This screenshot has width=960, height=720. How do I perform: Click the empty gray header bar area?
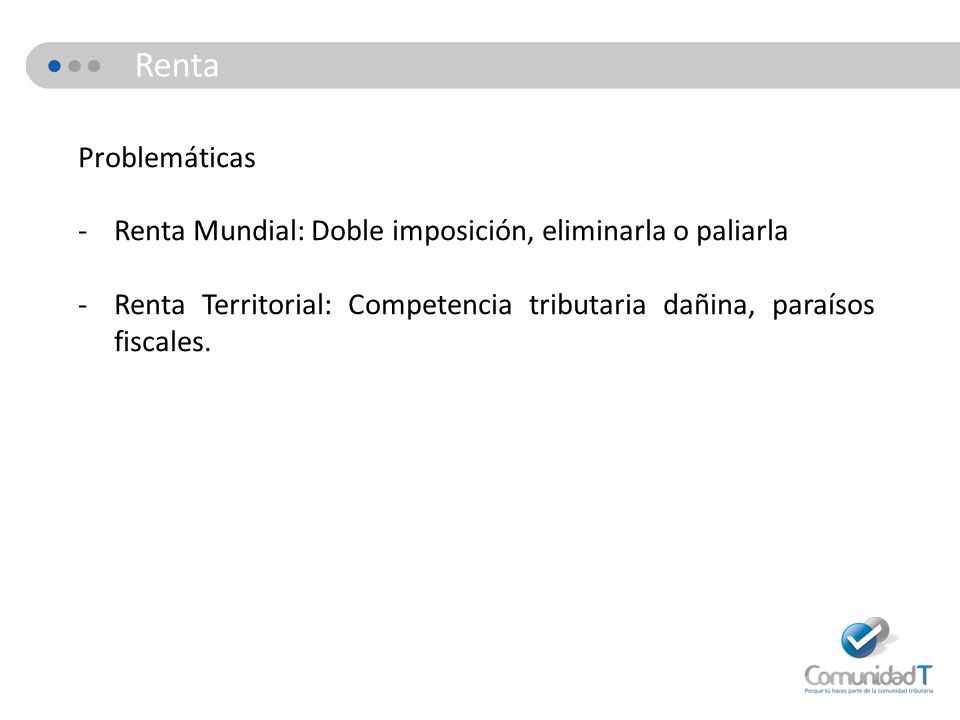[x=588, y=66]
